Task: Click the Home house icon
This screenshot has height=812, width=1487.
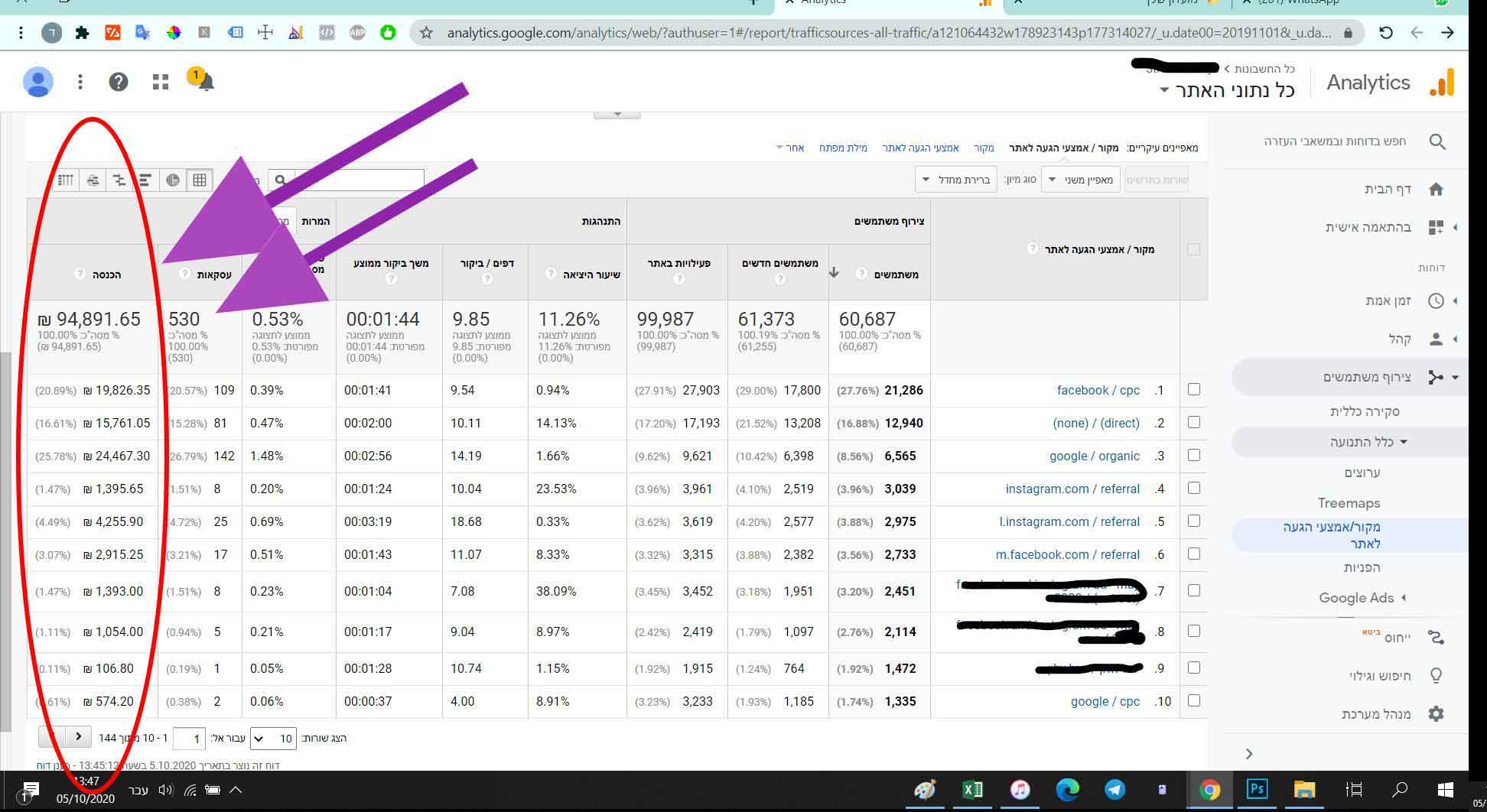Action: (x=1437, y=189)
